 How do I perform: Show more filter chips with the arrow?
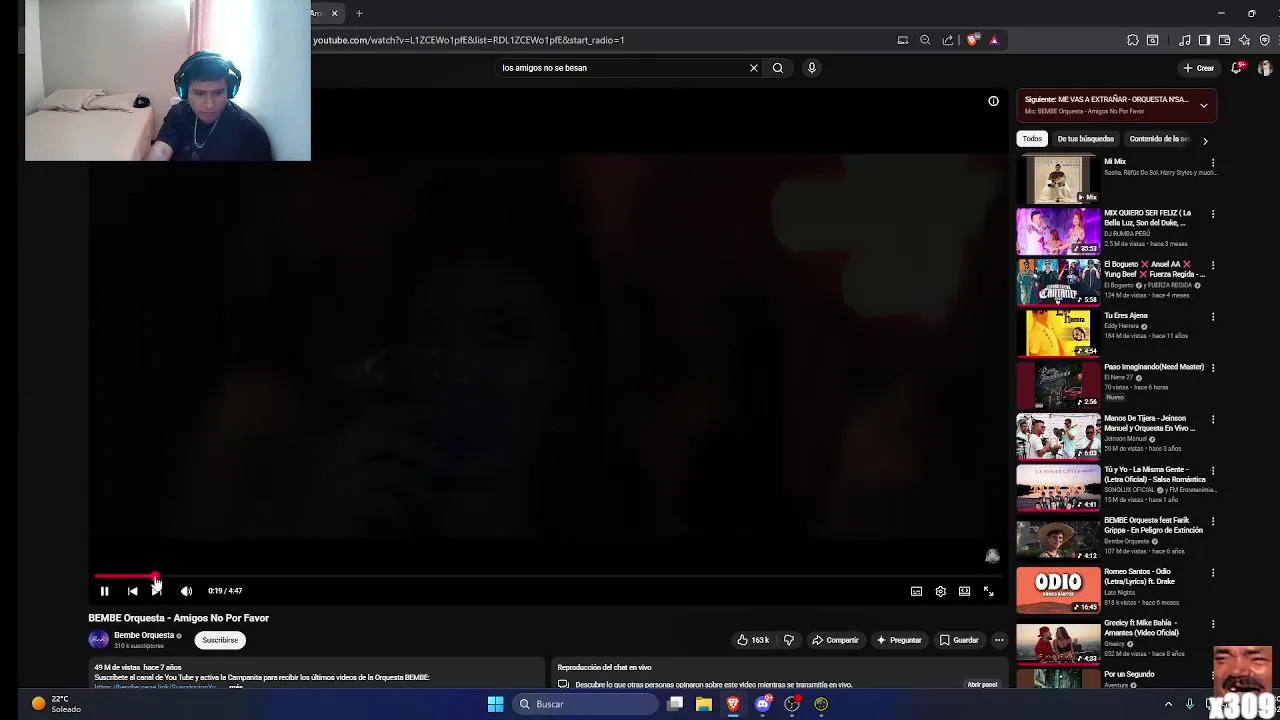(x=1205, y=141)
